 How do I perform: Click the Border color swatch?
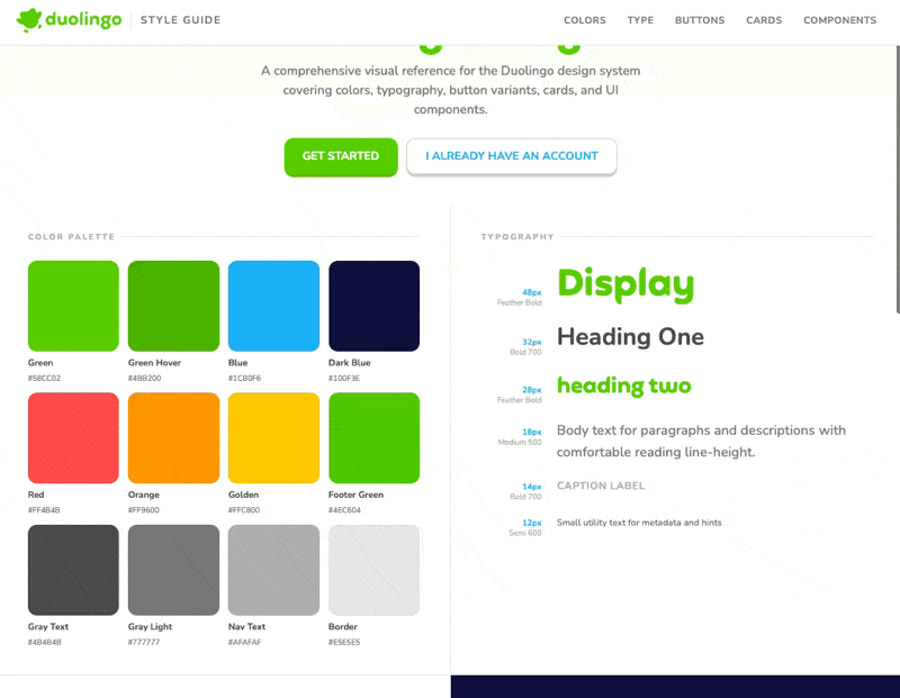[374, 570]
